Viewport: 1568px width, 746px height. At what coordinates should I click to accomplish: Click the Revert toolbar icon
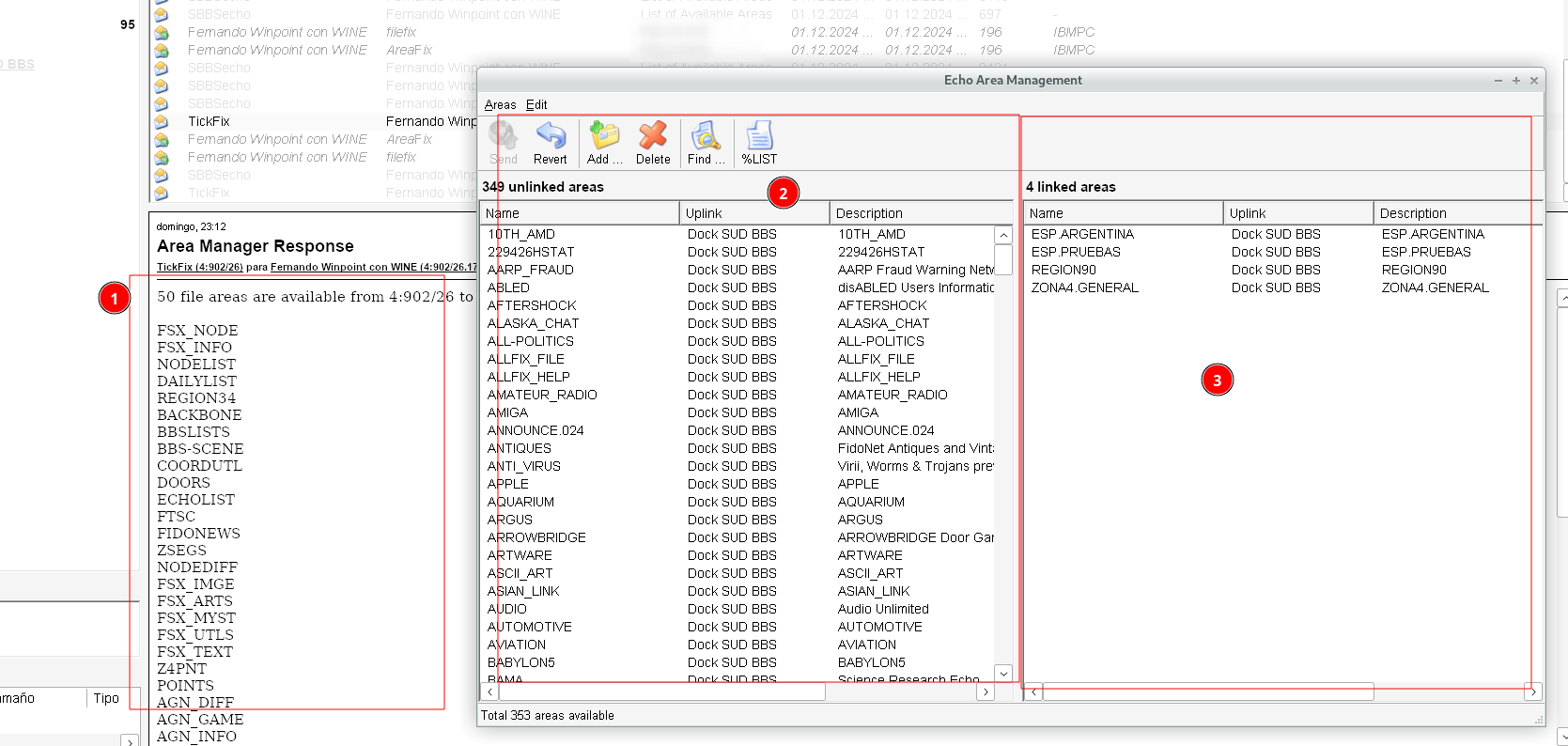point(551,137)
